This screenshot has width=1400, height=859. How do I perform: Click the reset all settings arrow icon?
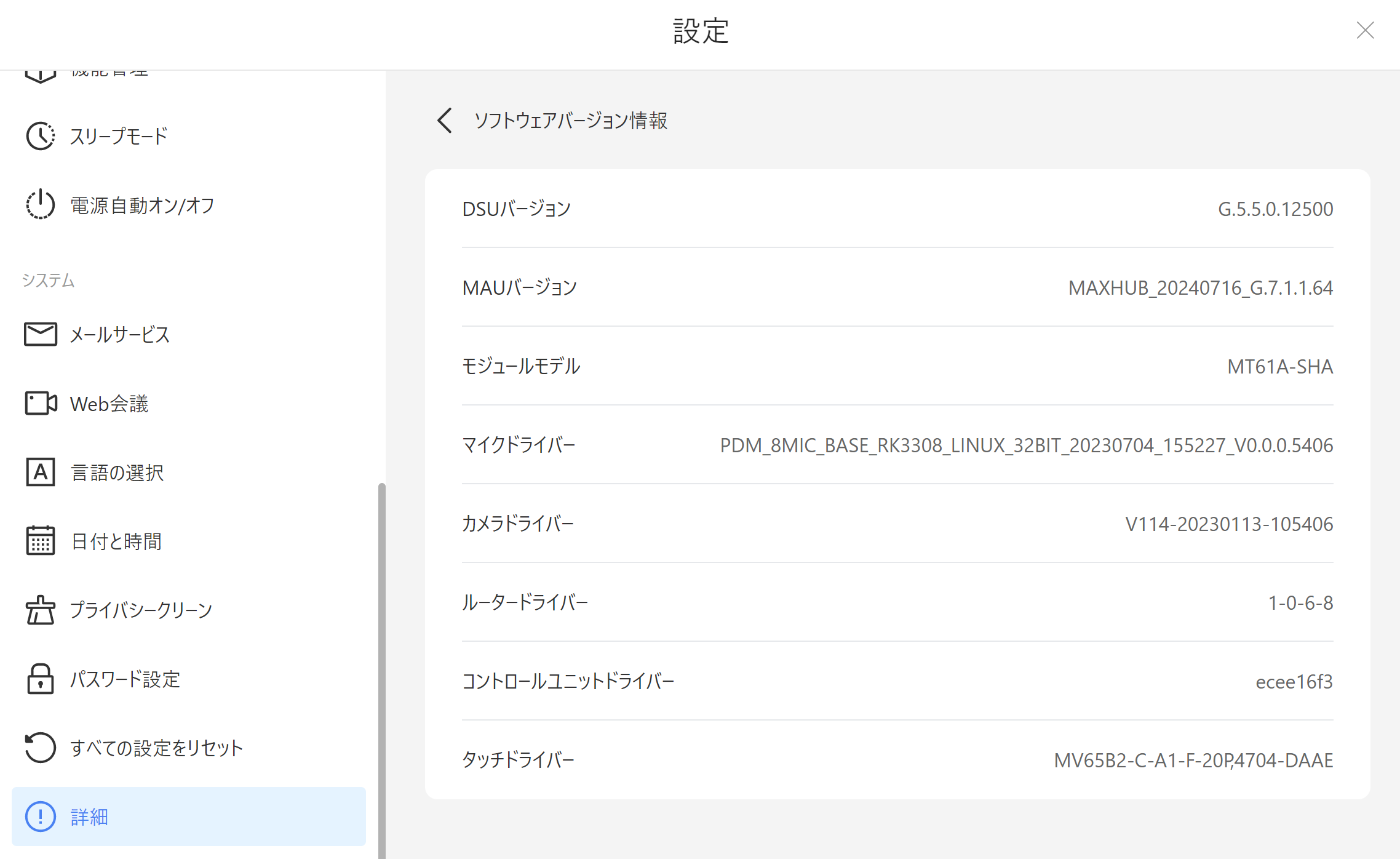[41, 748]
